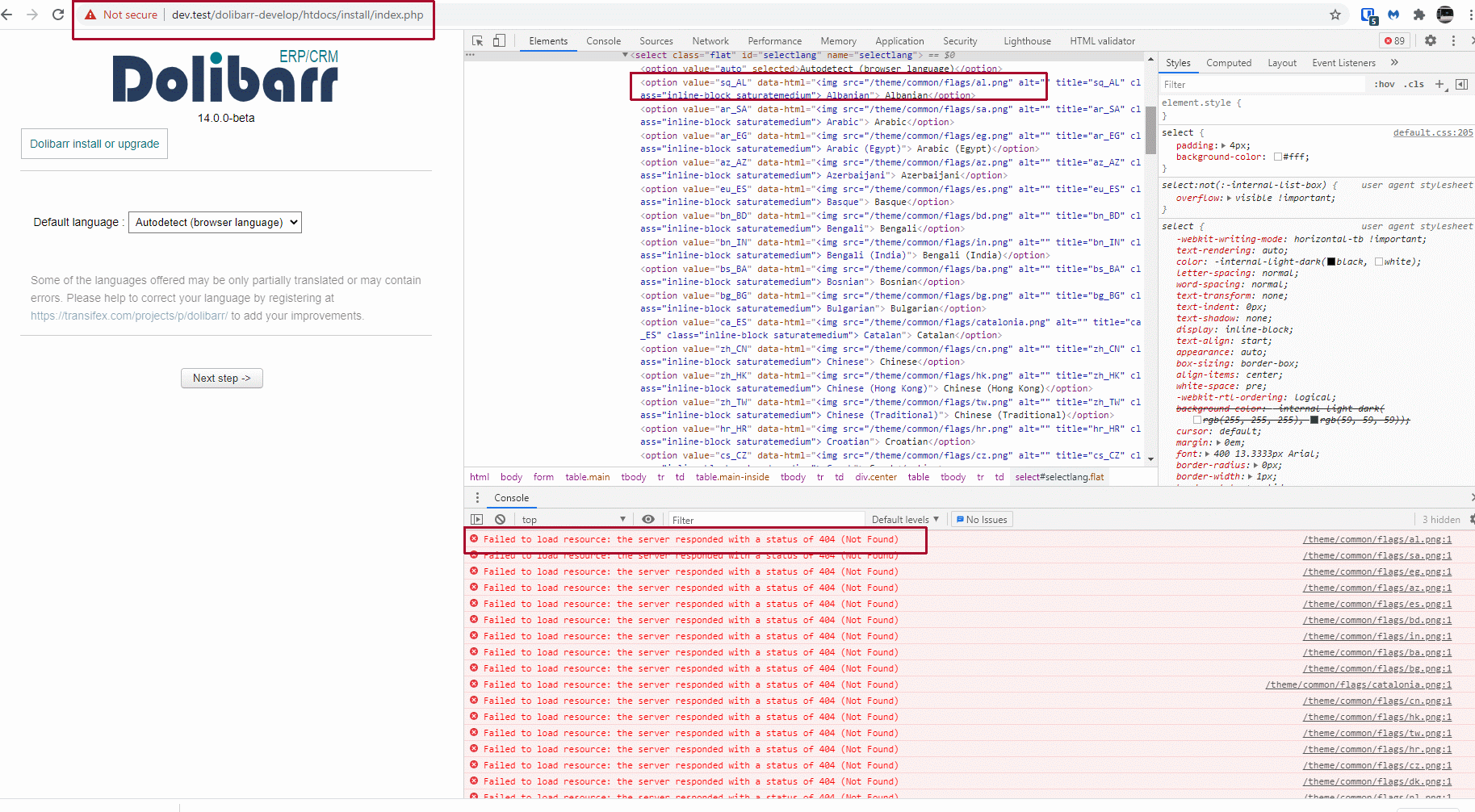Toggle element classes with .cls
Image resolution: width=1475 pixels, height=812 pixels.
[x=1414, y=84]
